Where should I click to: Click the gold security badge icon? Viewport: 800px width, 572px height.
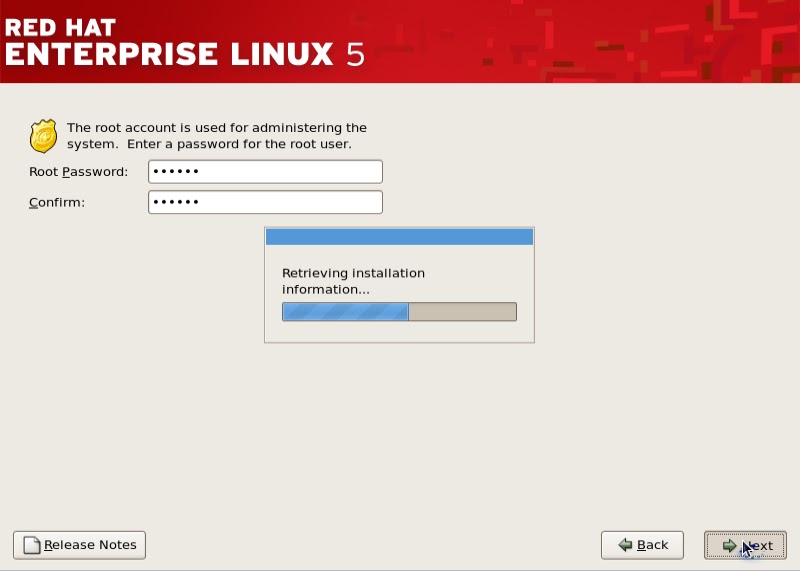pos(43,136)
